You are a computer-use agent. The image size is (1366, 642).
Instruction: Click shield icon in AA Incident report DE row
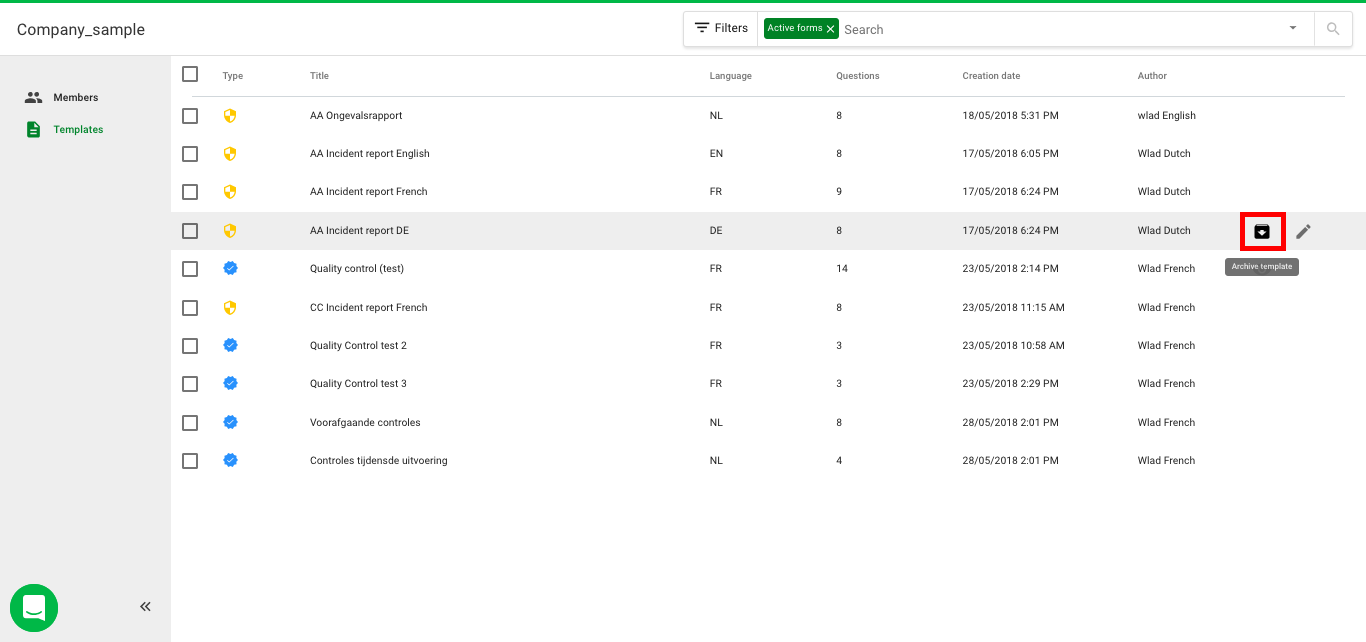(230, 231)
